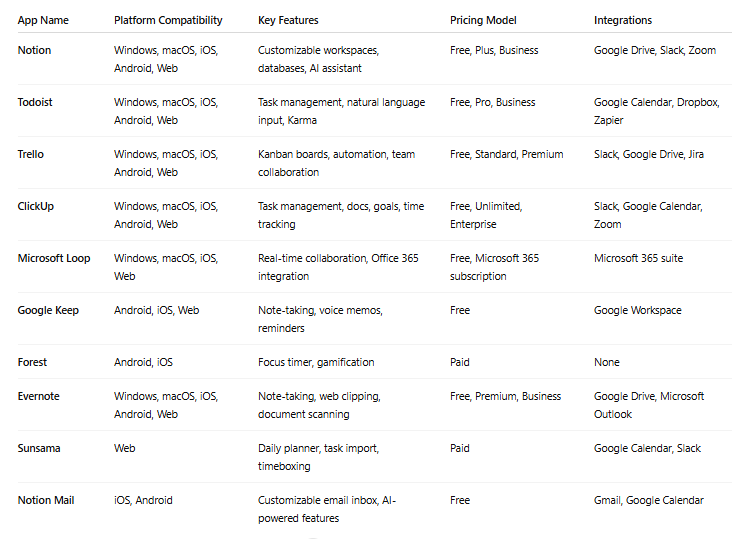The image size is (742, 539).
Task: Click the Google Keep app name
Action: click(x=48, y=310)
